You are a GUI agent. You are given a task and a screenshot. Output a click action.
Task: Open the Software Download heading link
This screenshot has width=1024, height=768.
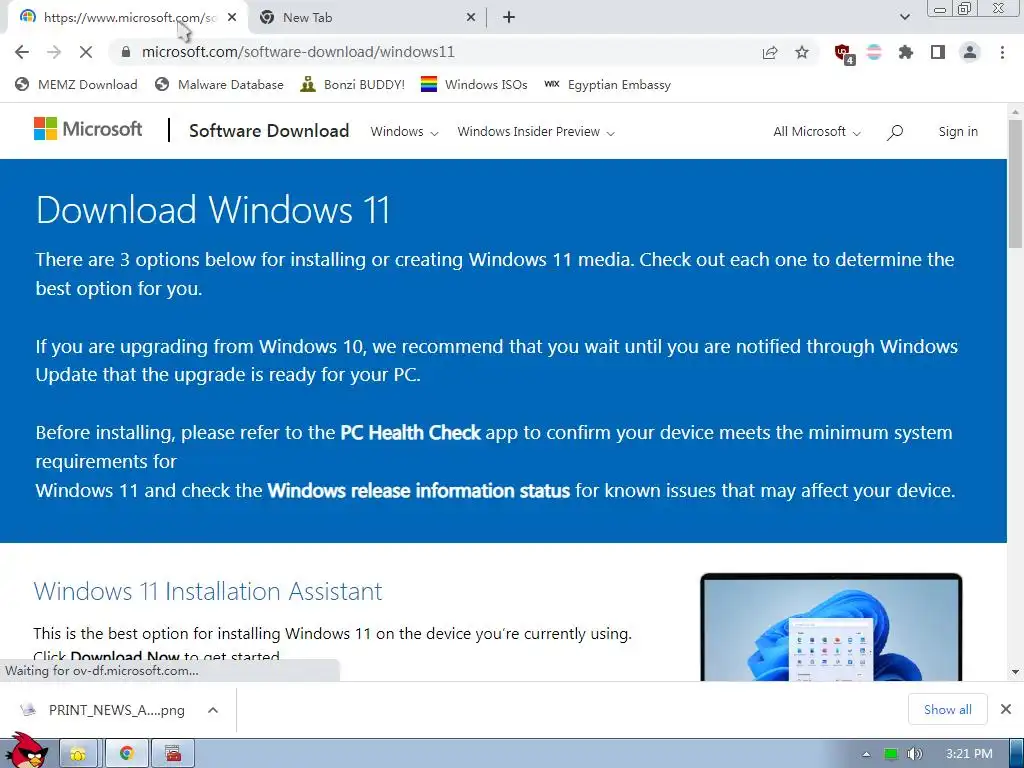pos(269,131)
